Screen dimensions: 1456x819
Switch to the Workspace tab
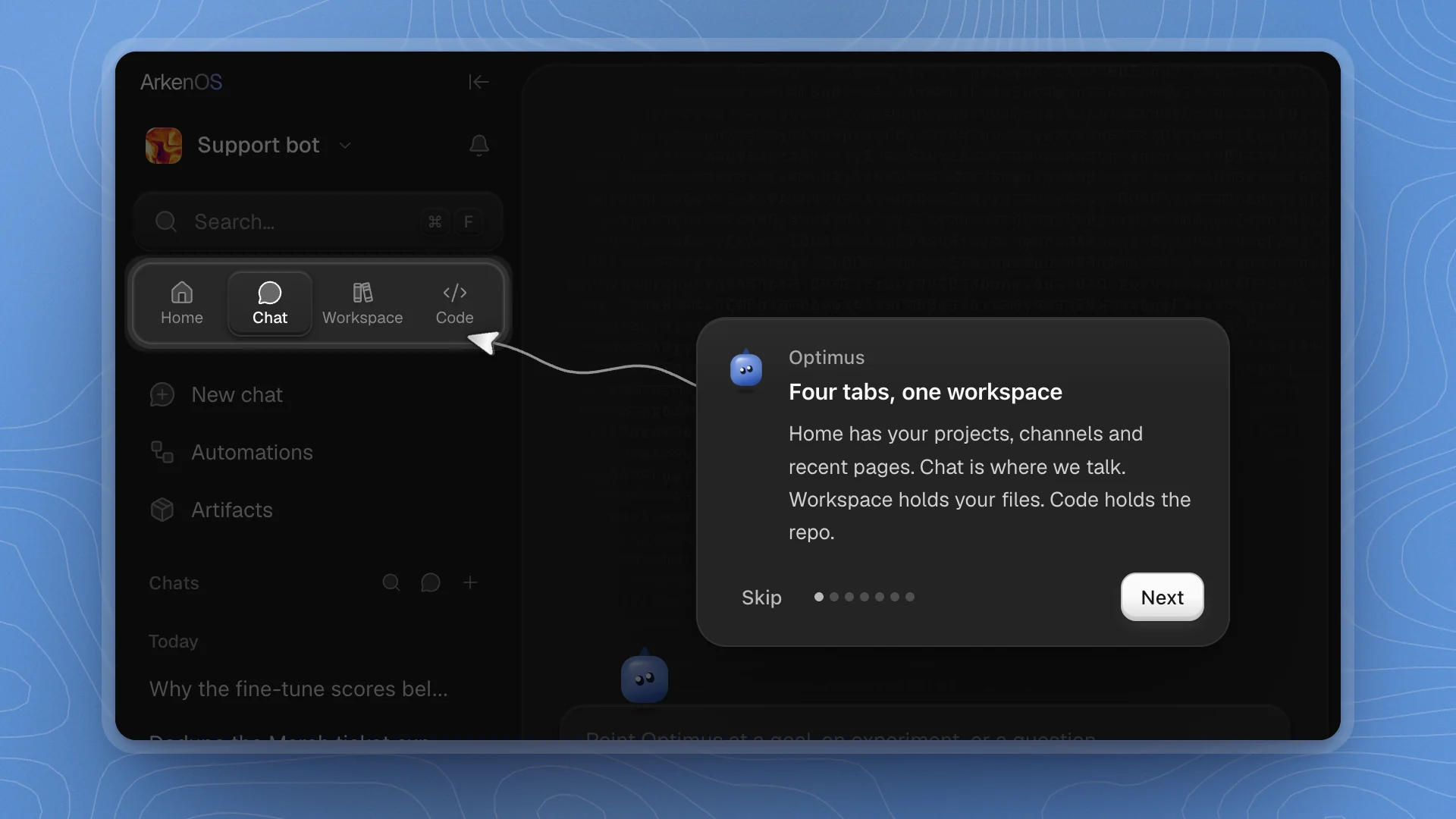click(x=362, y=303)
